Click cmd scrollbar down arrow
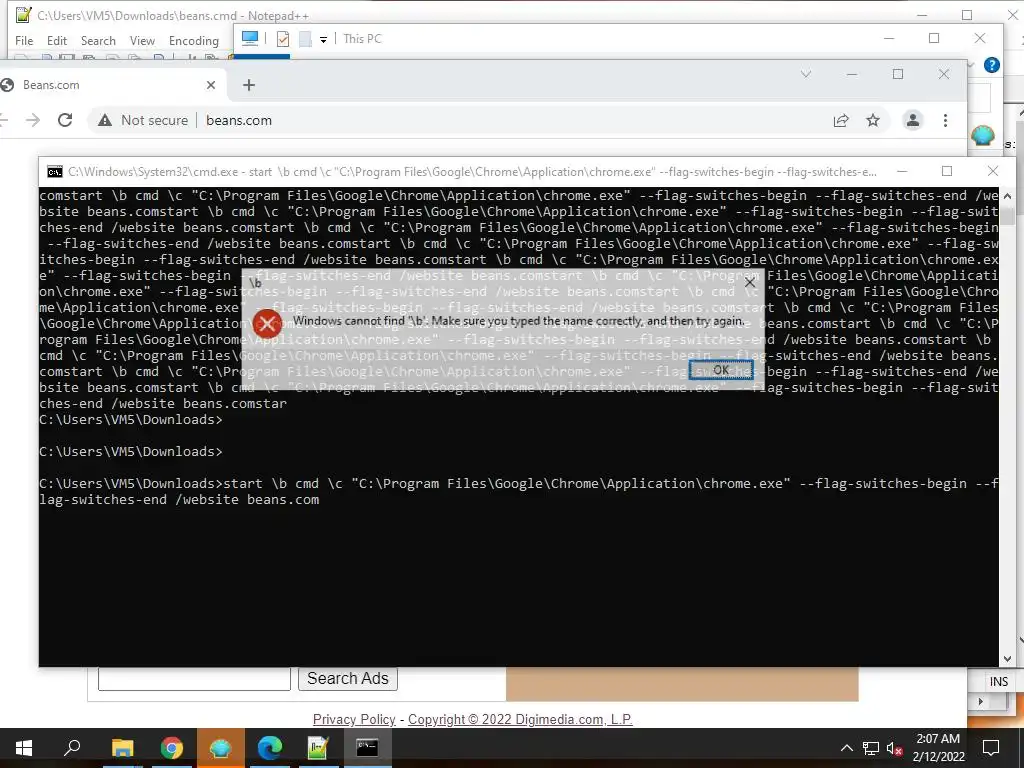The width and height of the screenshot is (1024, 768). 1007,659
